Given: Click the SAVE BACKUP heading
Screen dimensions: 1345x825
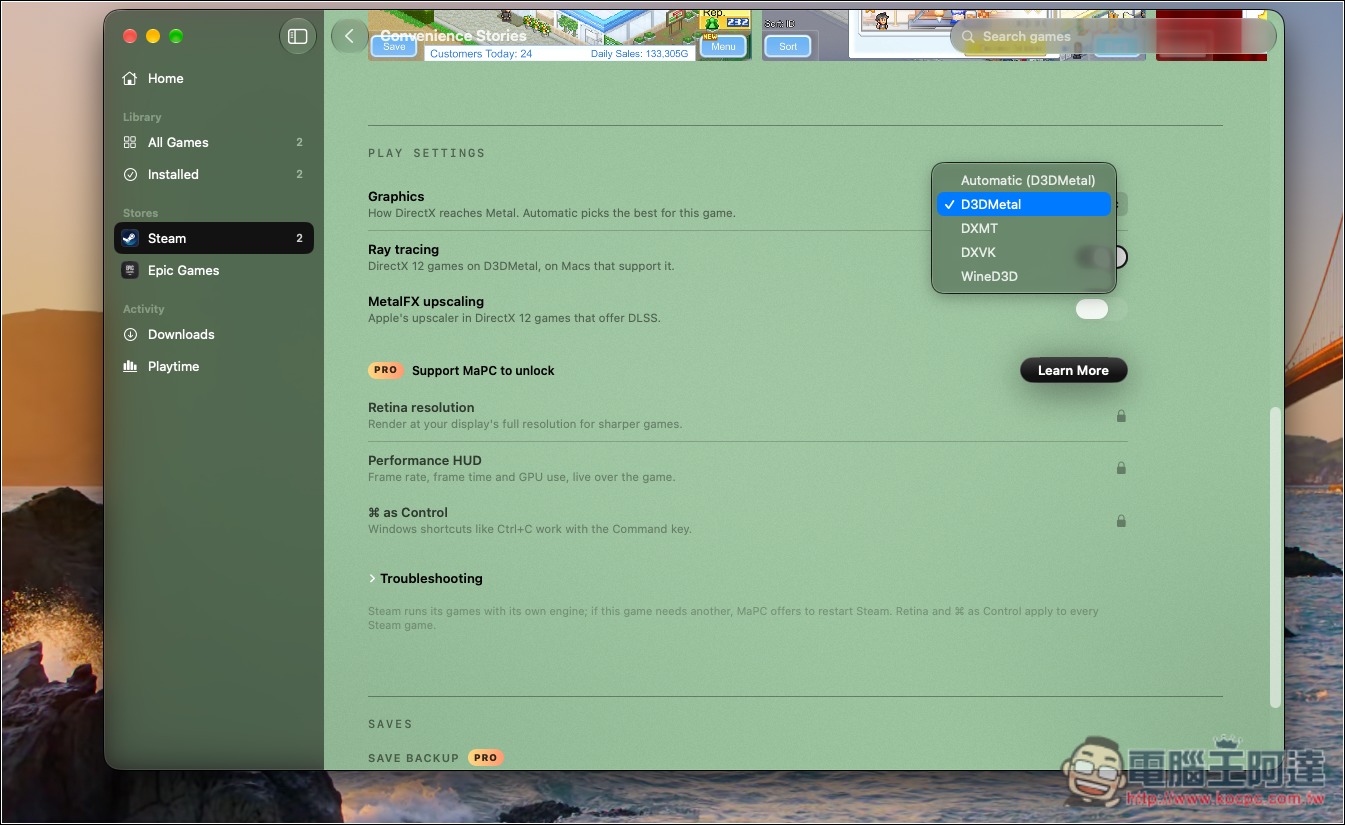Looking at the screenshot, I should [x=413, y=758].
